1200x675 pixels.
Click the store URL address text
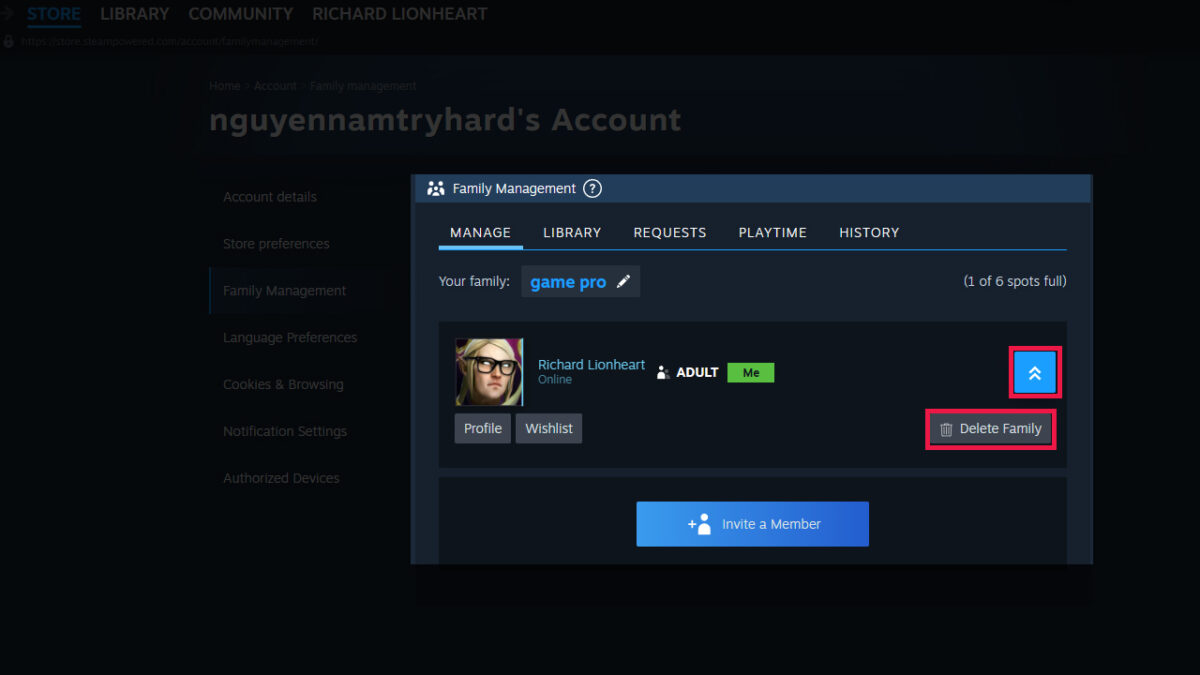point(169,42)
